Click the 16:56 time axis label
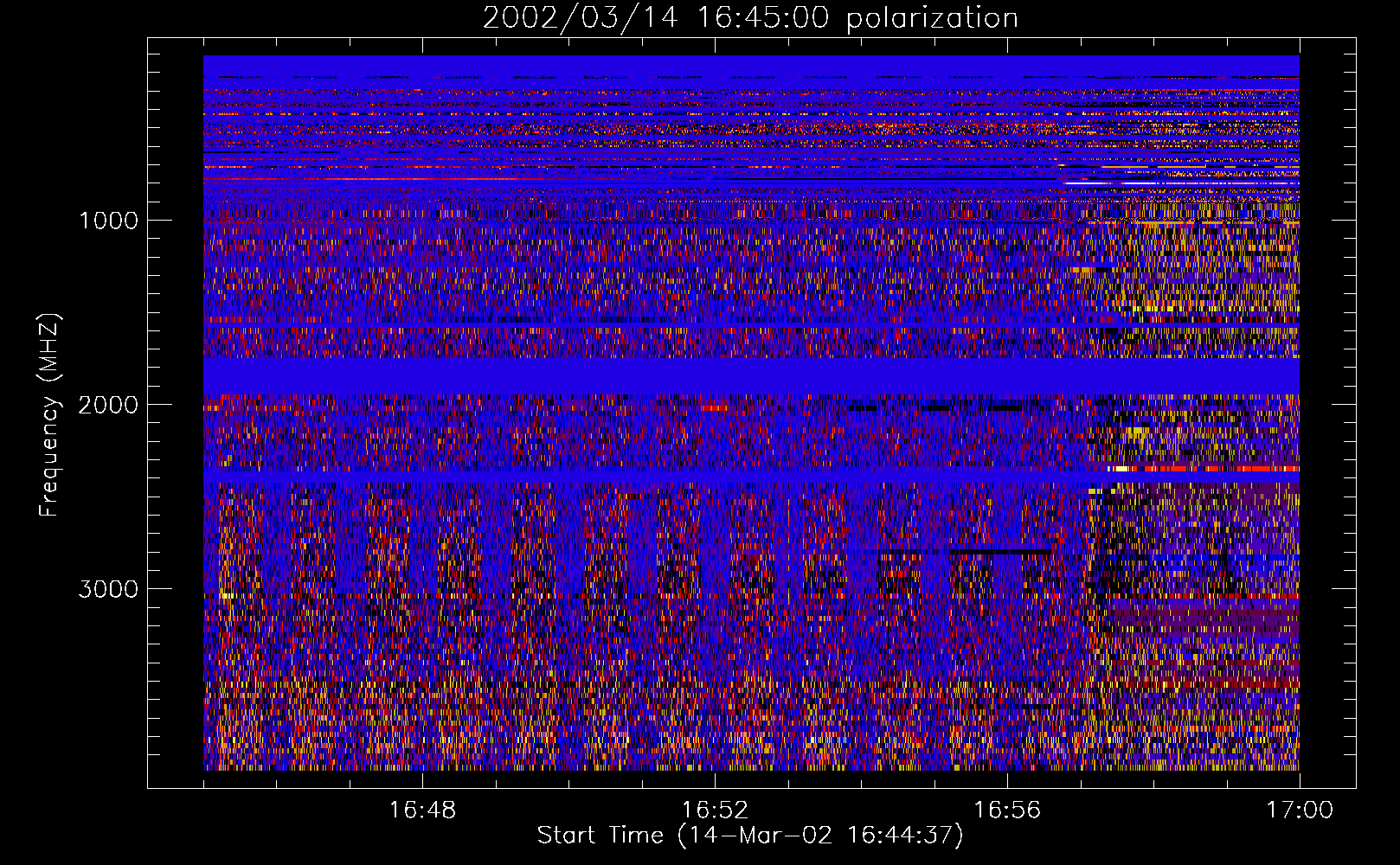The height and width of the screenshot is (865, 1400). pyautogui.click(x=1007, y=811)
